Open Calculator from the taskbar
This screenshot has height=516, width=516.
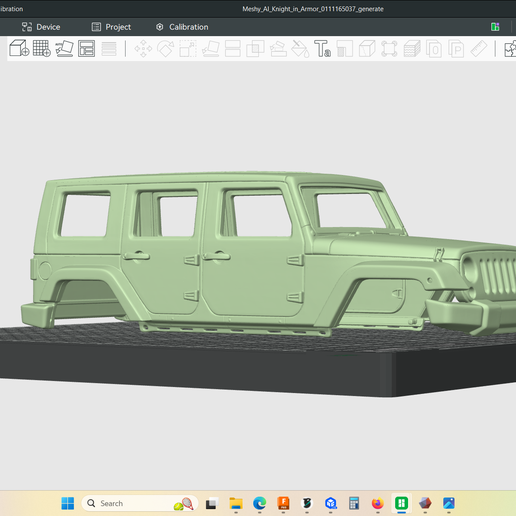pyautogui.click(x=354, y=503)
